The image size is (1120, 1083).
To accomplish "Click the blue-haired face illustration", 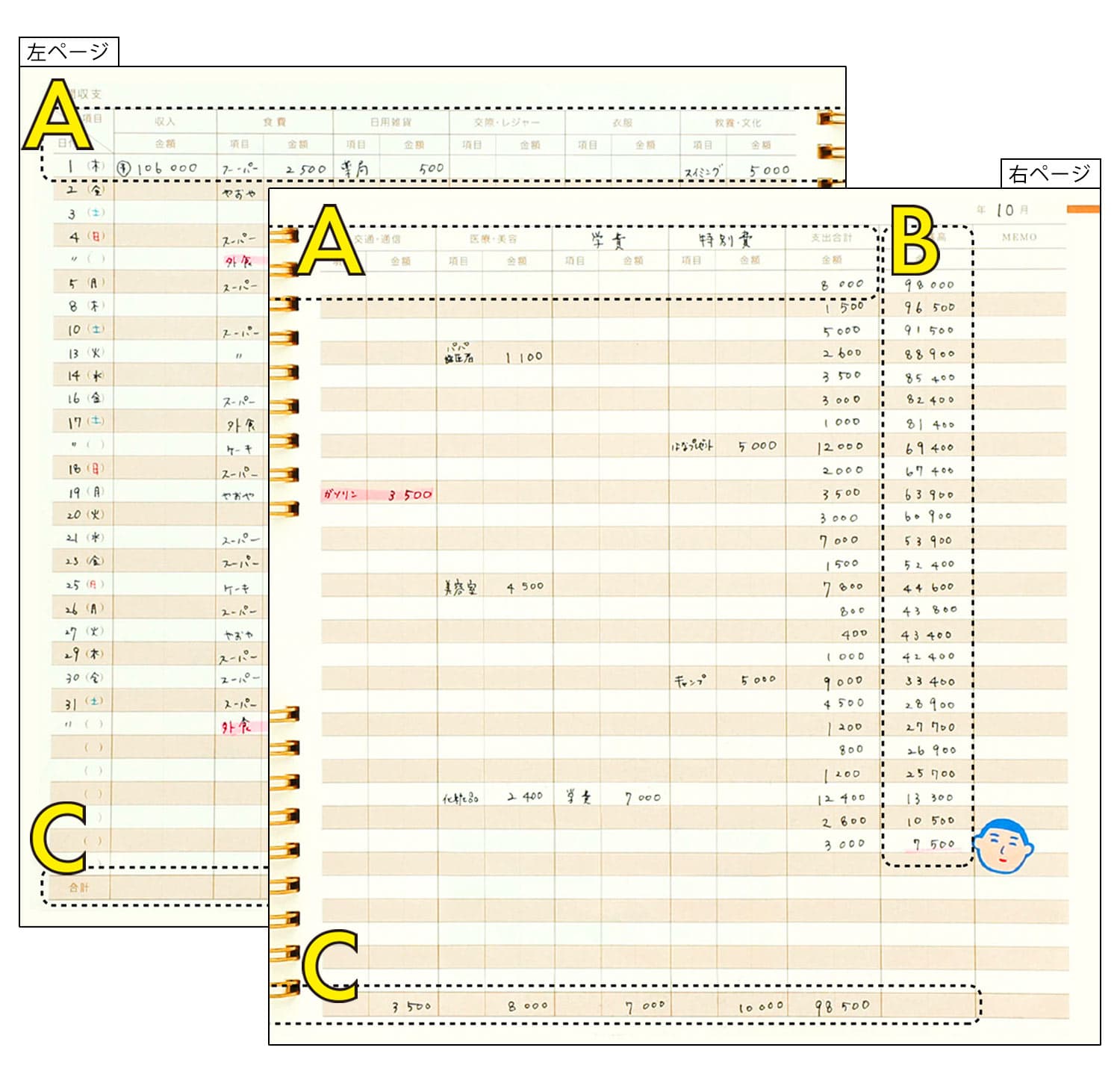I will (1004, 845).
